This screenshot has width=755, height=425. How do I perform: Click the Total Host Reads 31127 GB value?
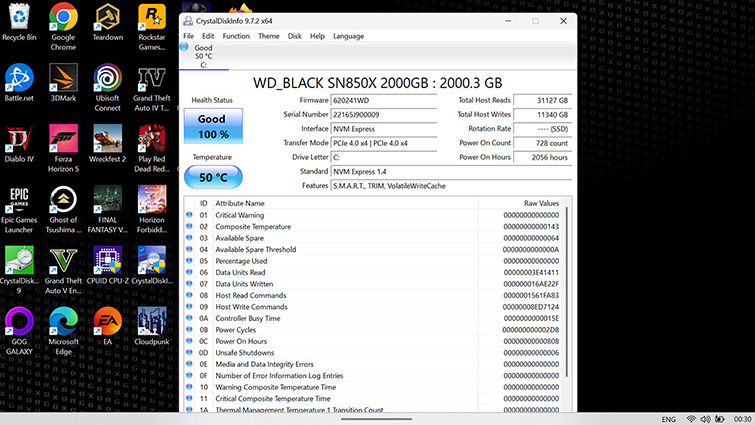pyautogui.click(x=543, y=101)
